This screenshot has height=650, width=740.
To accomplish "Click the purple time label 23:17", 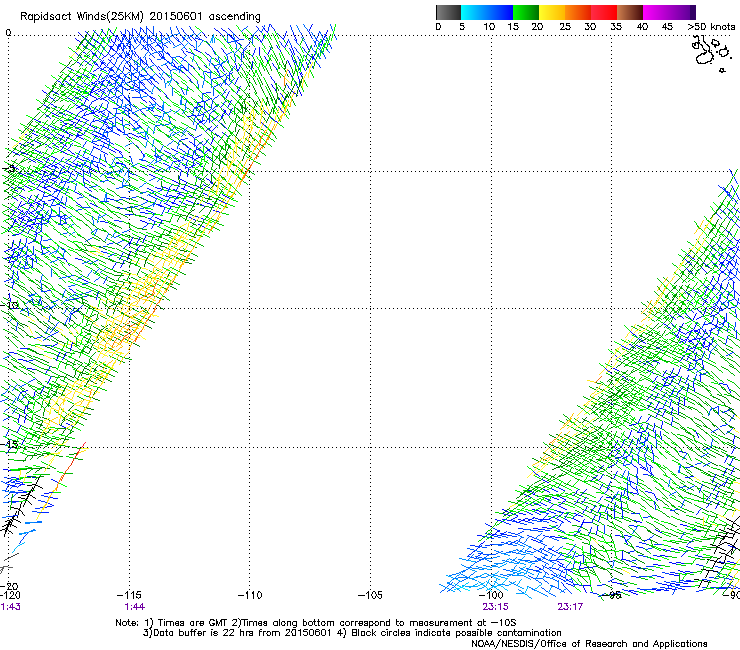I will point(570,607).
